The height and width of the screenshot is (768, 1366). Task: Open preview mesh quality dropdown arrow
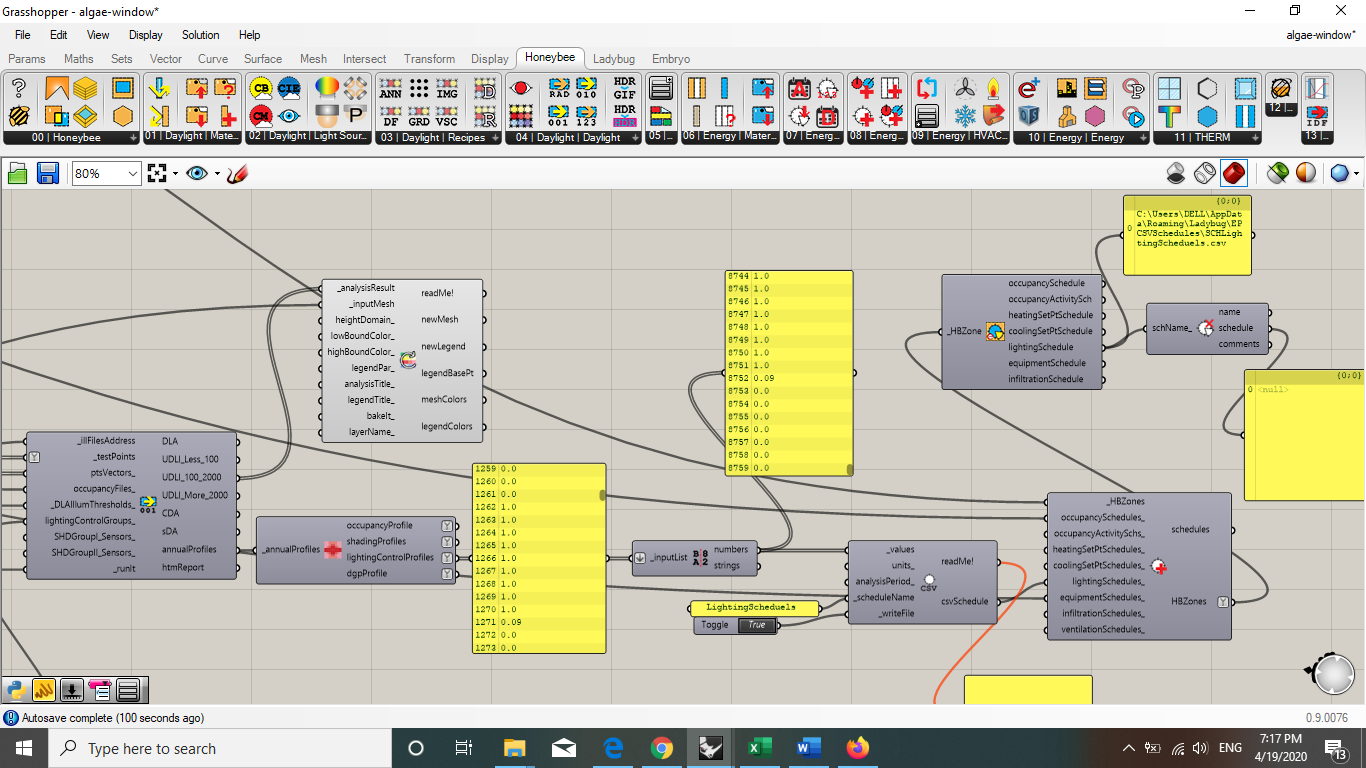coord(1356,173)
